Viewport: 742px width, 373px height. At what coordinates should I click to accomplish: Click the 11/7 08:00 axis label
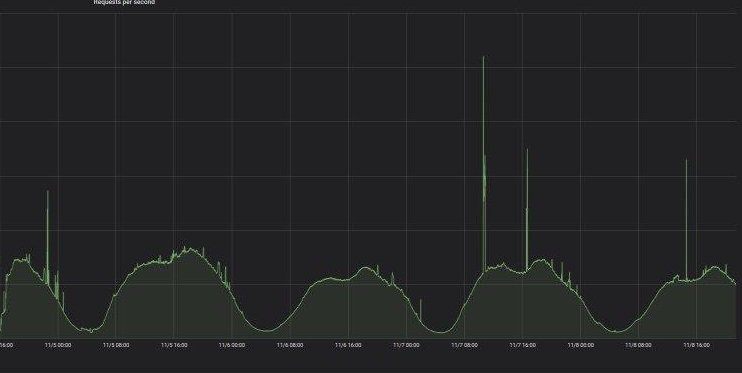[x=464, y=346]
